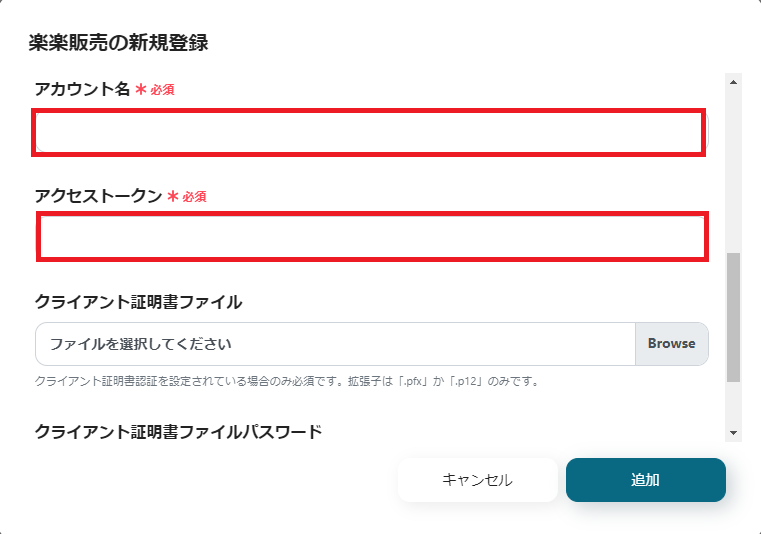Click the certificate file extension helper text

287,381
